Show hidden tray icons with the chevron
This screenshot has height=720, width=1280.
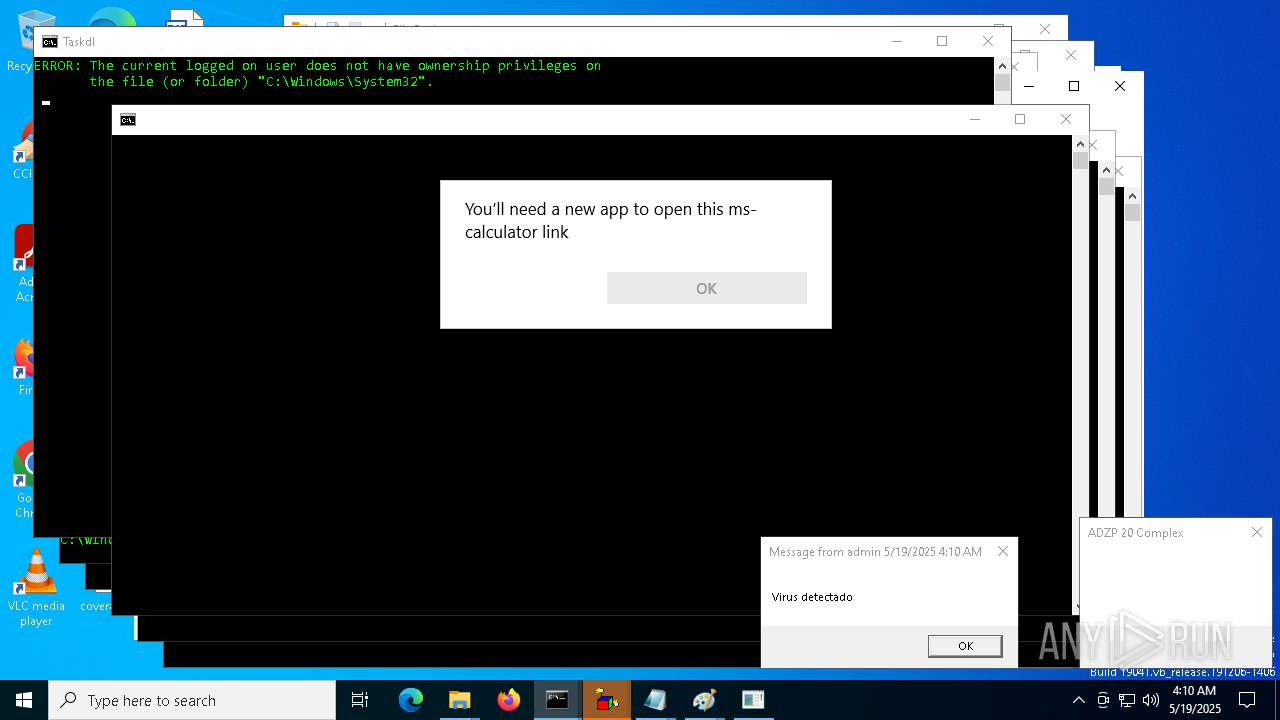coord(1078,700)
